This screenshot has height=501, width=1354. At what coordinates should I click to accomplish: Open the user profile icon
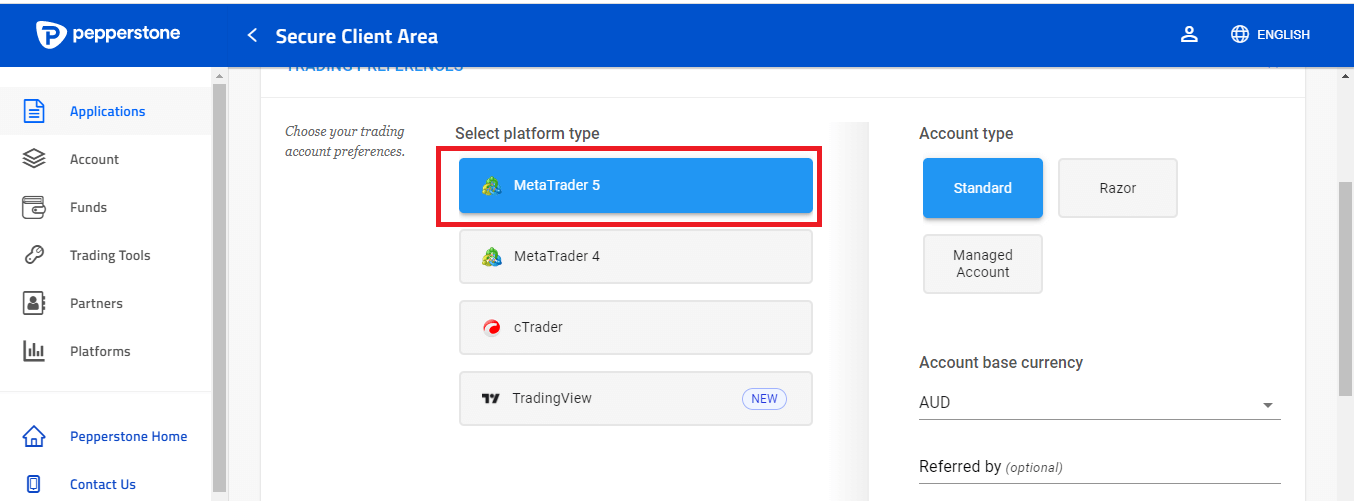coord(1189,34)
